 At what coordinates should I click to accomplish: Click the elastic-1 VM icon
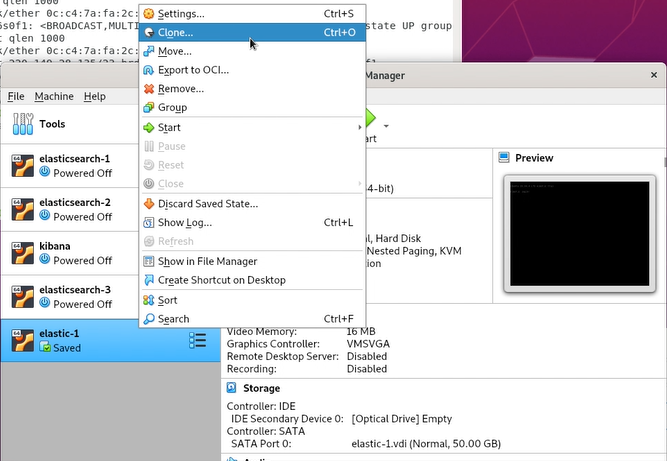pos(23,341)
